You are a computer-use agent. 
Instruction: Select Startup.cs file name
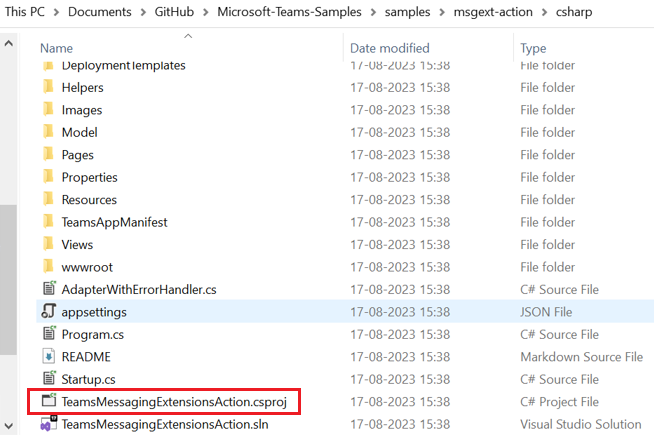[88, 379]
